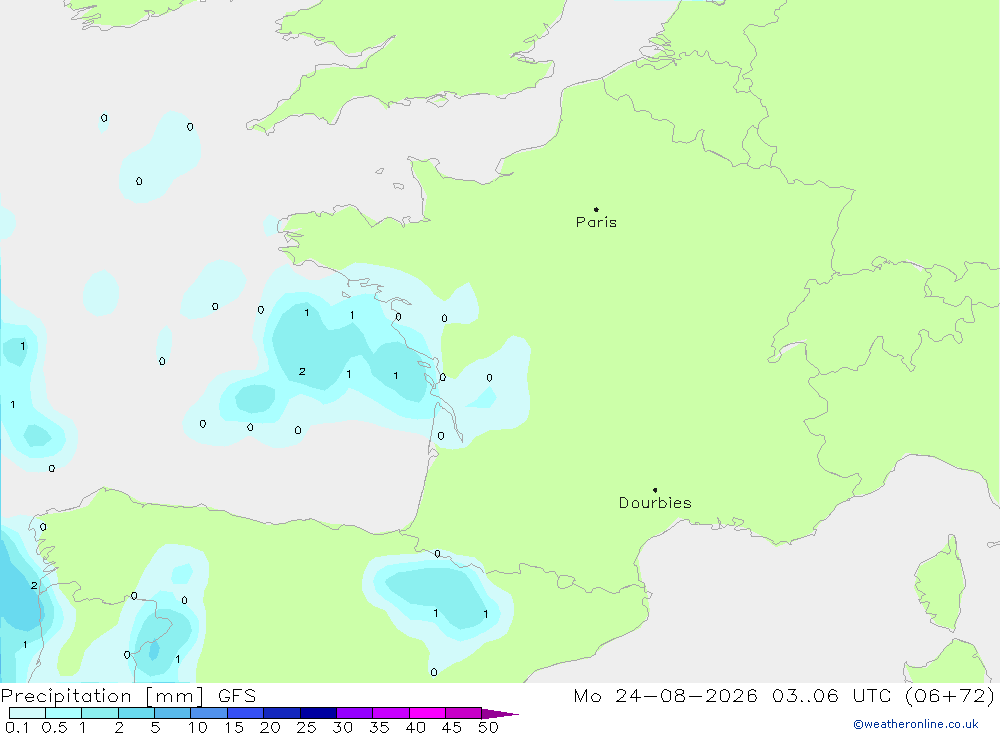Pick the 10–15 mm legend swatch
This screenshot has width=1000, height=733.
click(x=209, y=713)
